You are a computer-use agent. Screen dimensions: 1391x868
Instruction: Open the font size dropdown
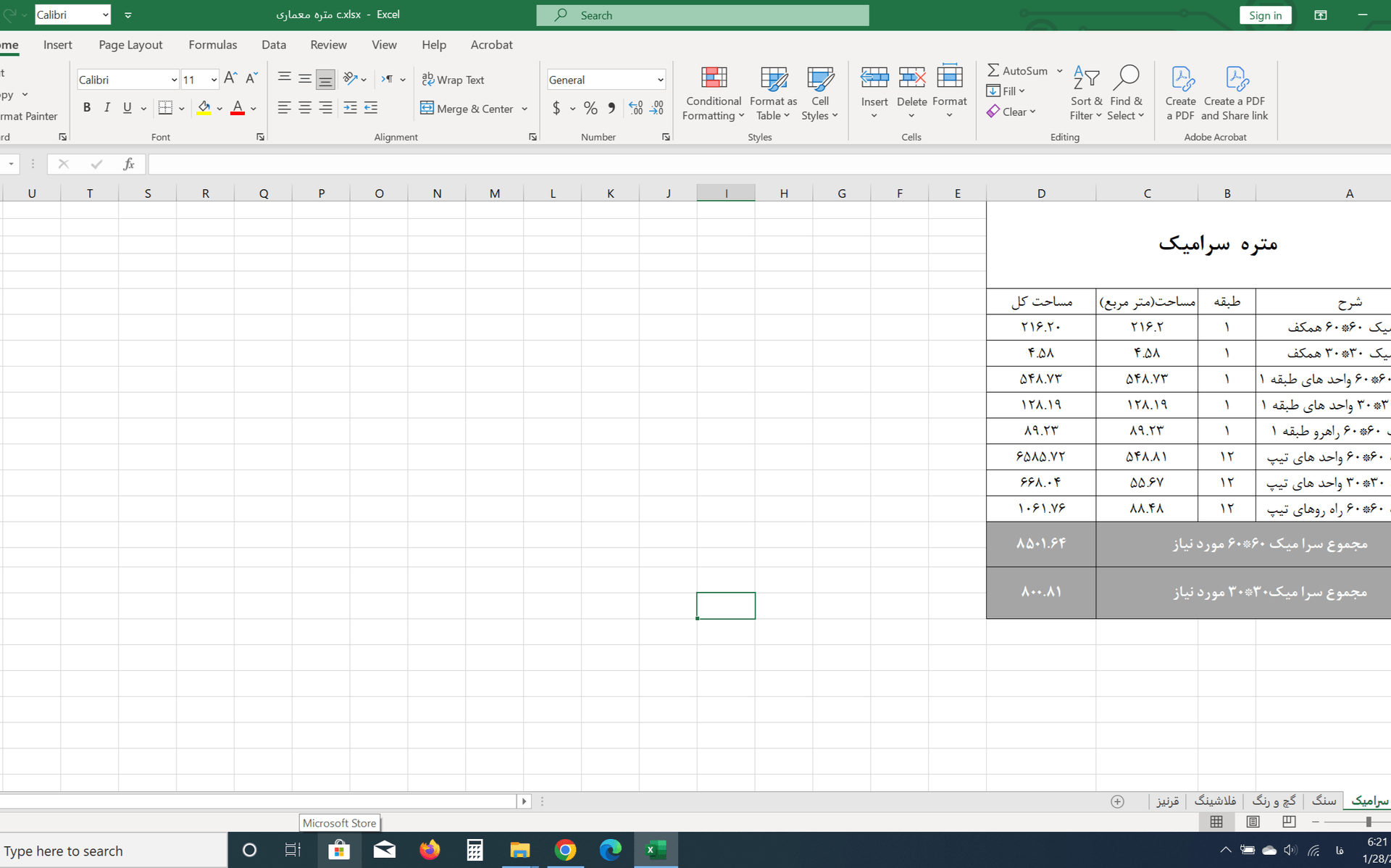click(x=214, y=80)
